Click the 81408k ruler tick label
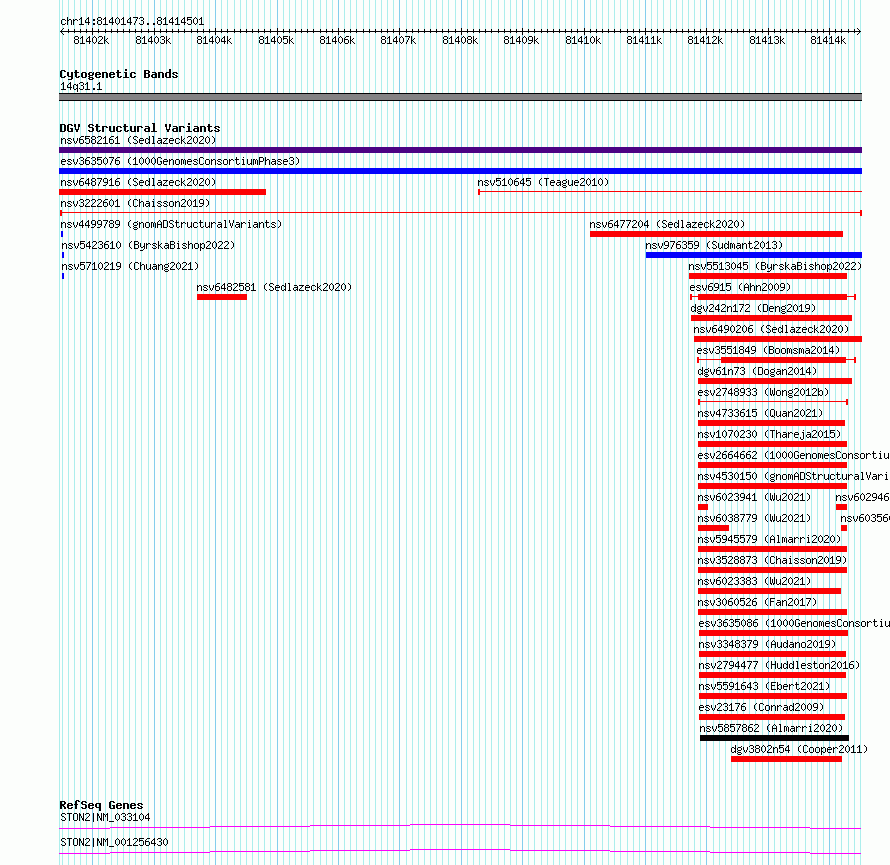 click(460, 40)
